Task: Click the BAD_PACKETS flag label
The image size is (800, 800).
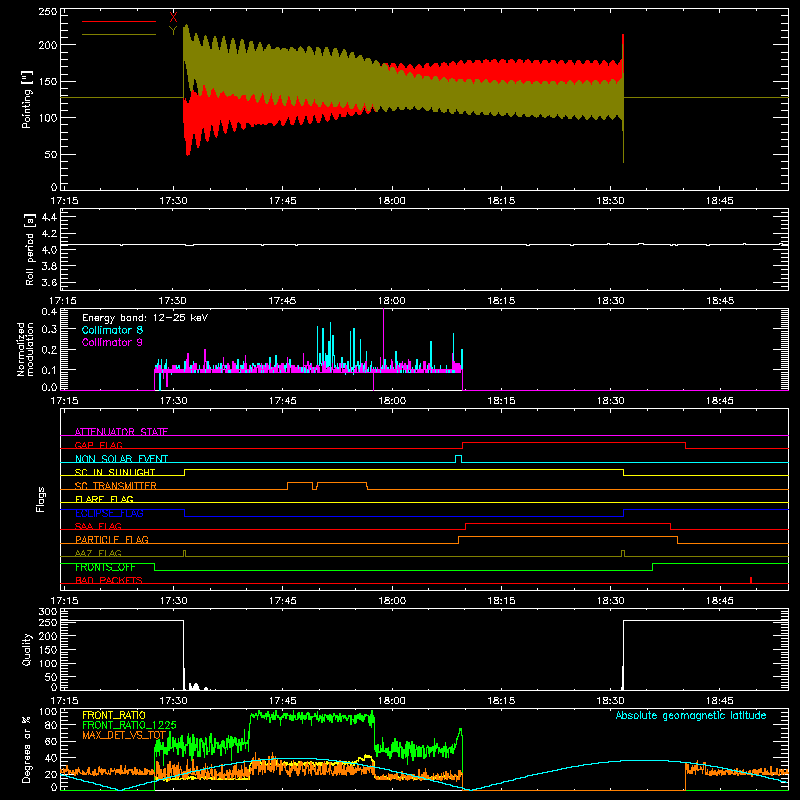Action: click(x=109, y=580)
